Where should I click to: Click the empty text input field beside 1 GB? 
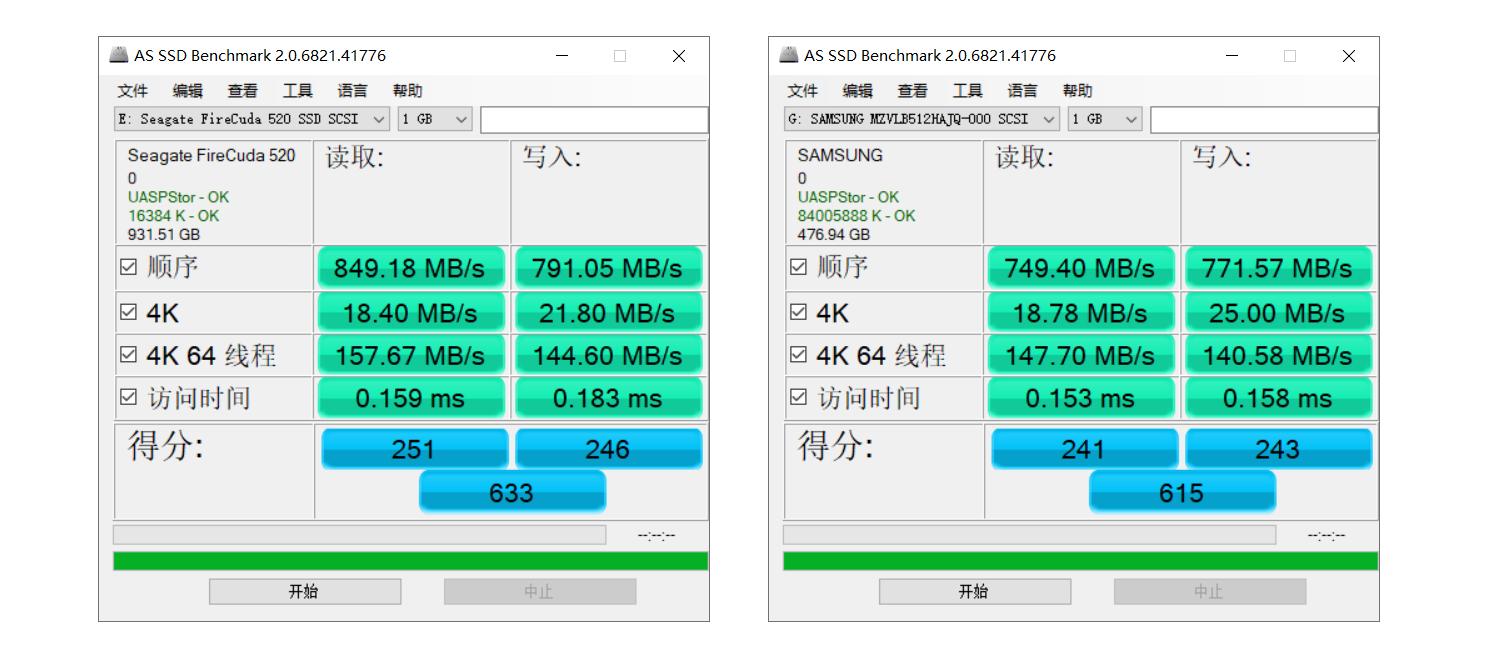pos(594,118)
